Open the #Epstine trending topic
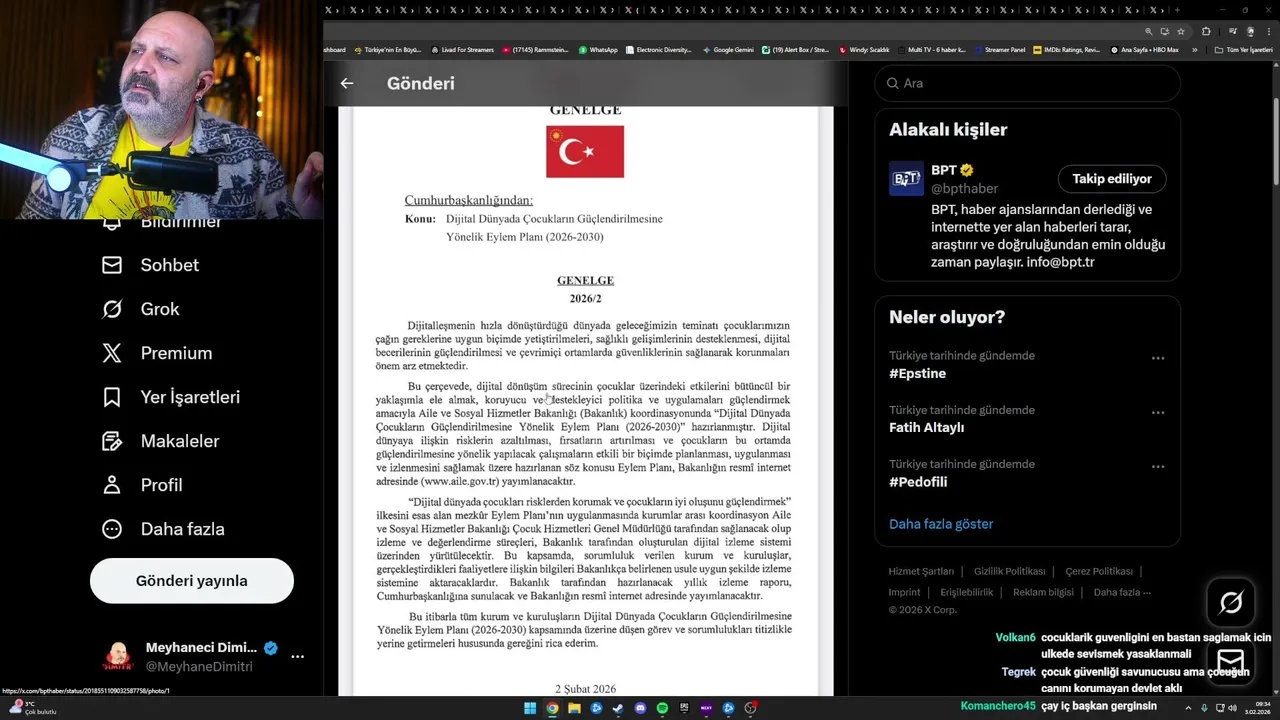 [917, 373]
